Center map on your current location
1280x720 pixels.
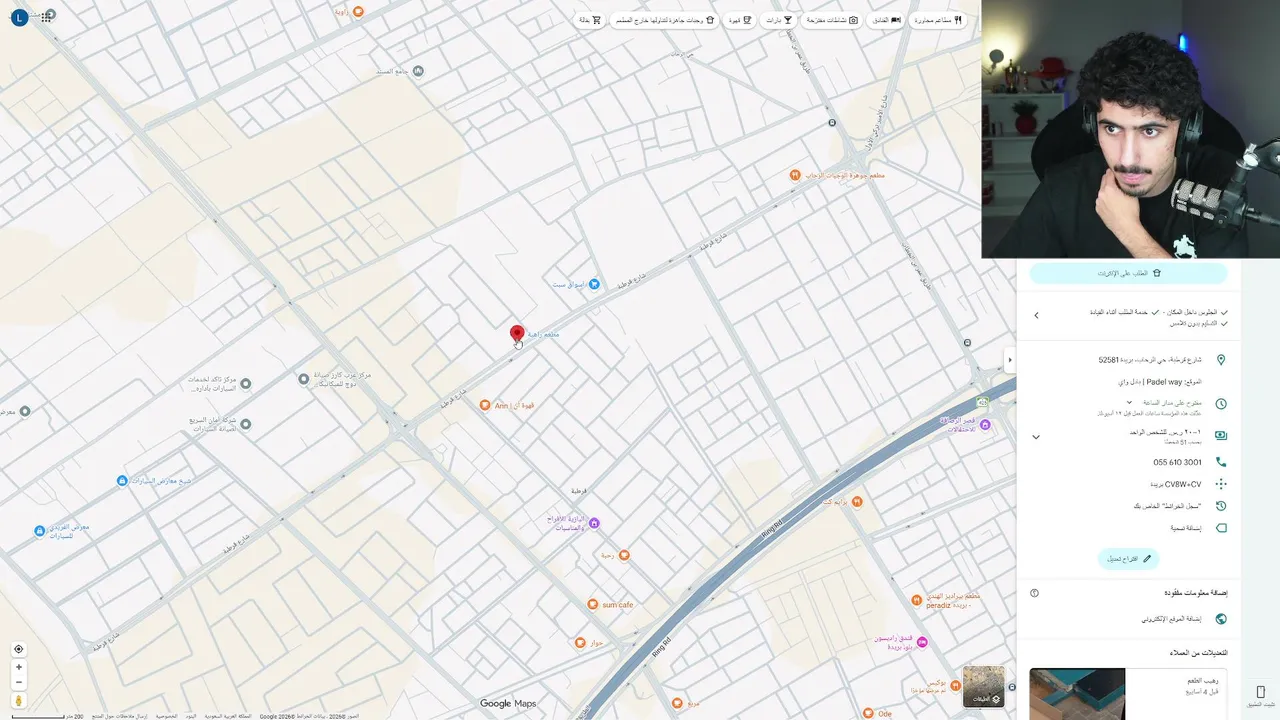18,649
